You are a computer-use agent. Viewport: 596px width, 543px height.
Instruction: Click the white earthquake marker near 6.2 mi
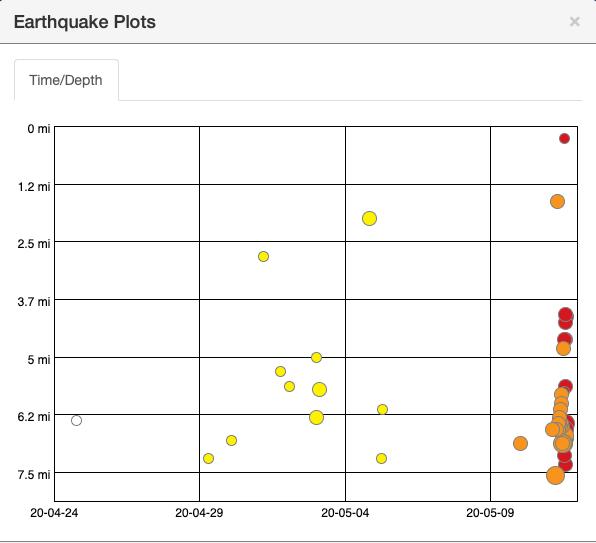[x=76, y=420]
